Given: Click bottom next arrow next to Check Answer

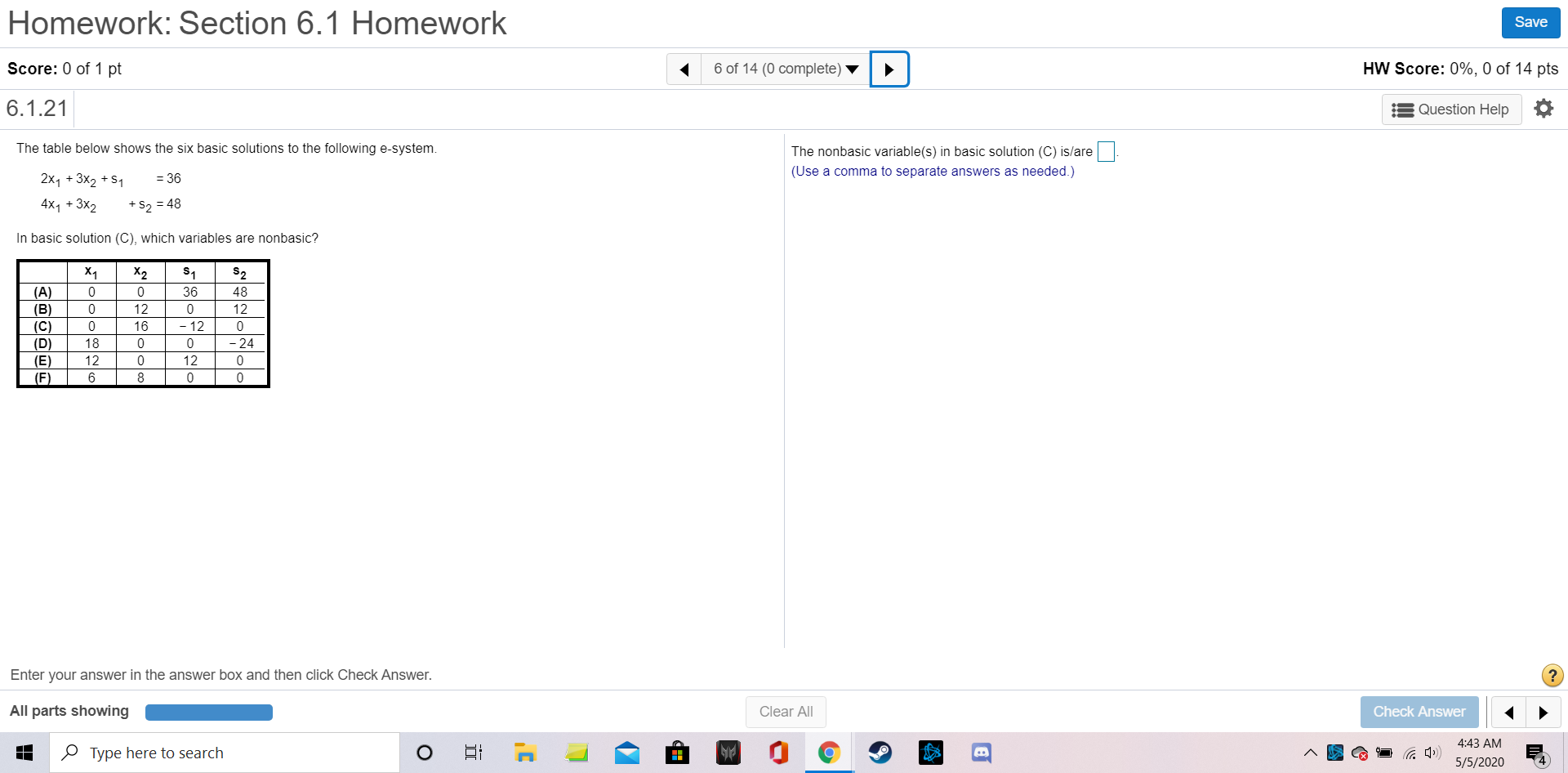Looking at the screenshot, I should pyautogui.click(x=1543, y=713).
